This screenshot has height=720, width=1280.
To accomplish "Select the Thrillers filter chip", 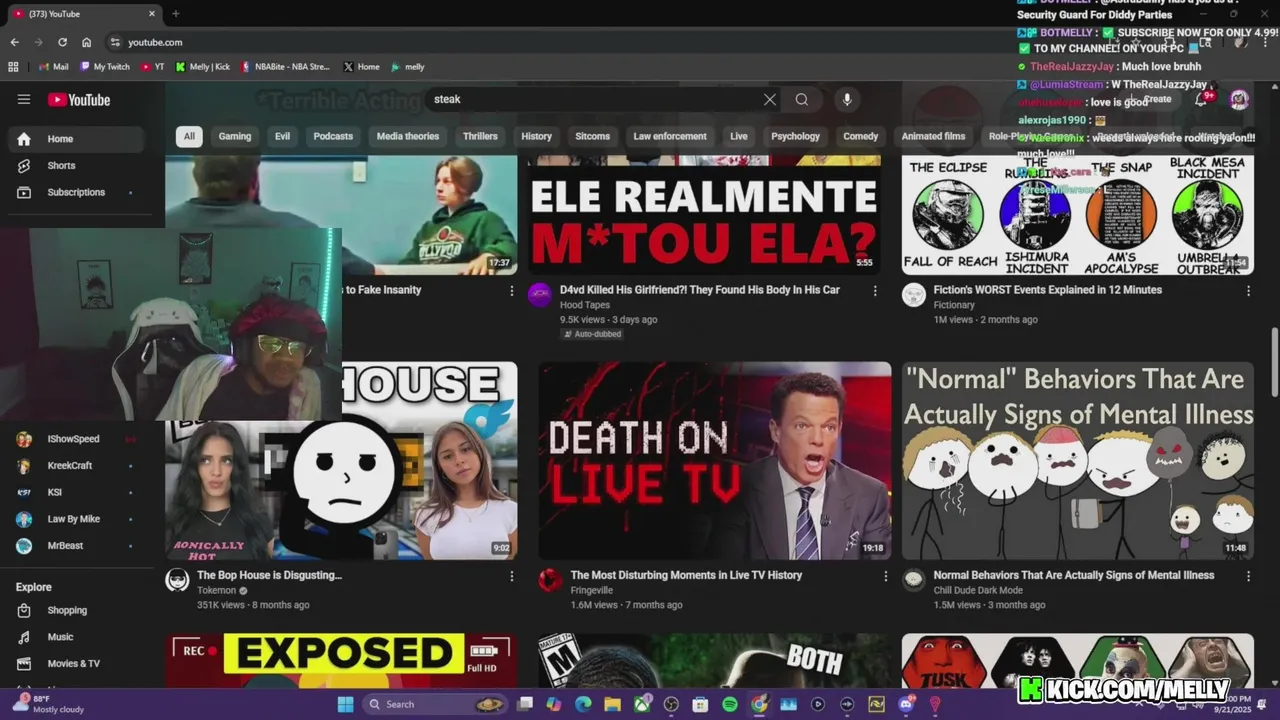I will click(480, 136).
